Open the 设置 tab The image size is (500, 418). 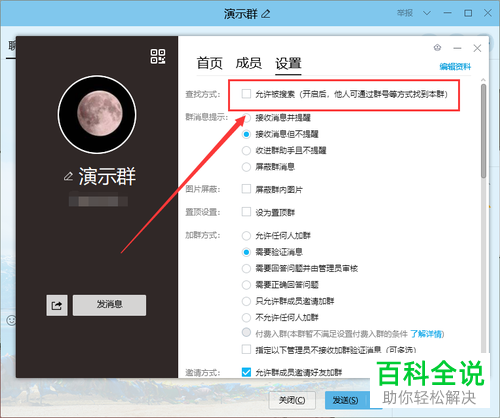click(x=288, y=63)
